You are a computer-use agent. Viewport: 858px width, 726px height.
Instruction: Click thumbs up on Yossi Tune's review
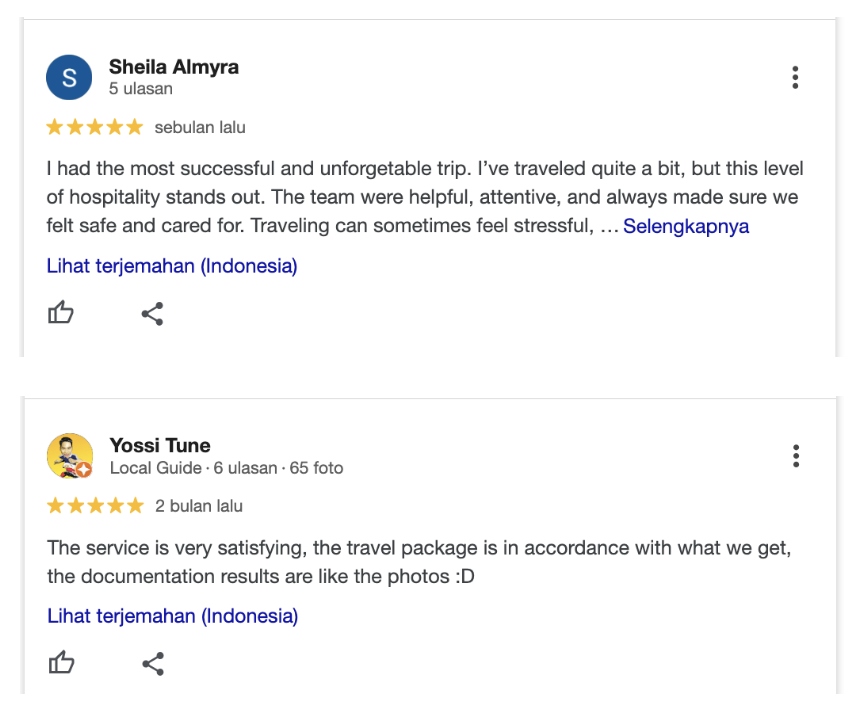[61, 663]
